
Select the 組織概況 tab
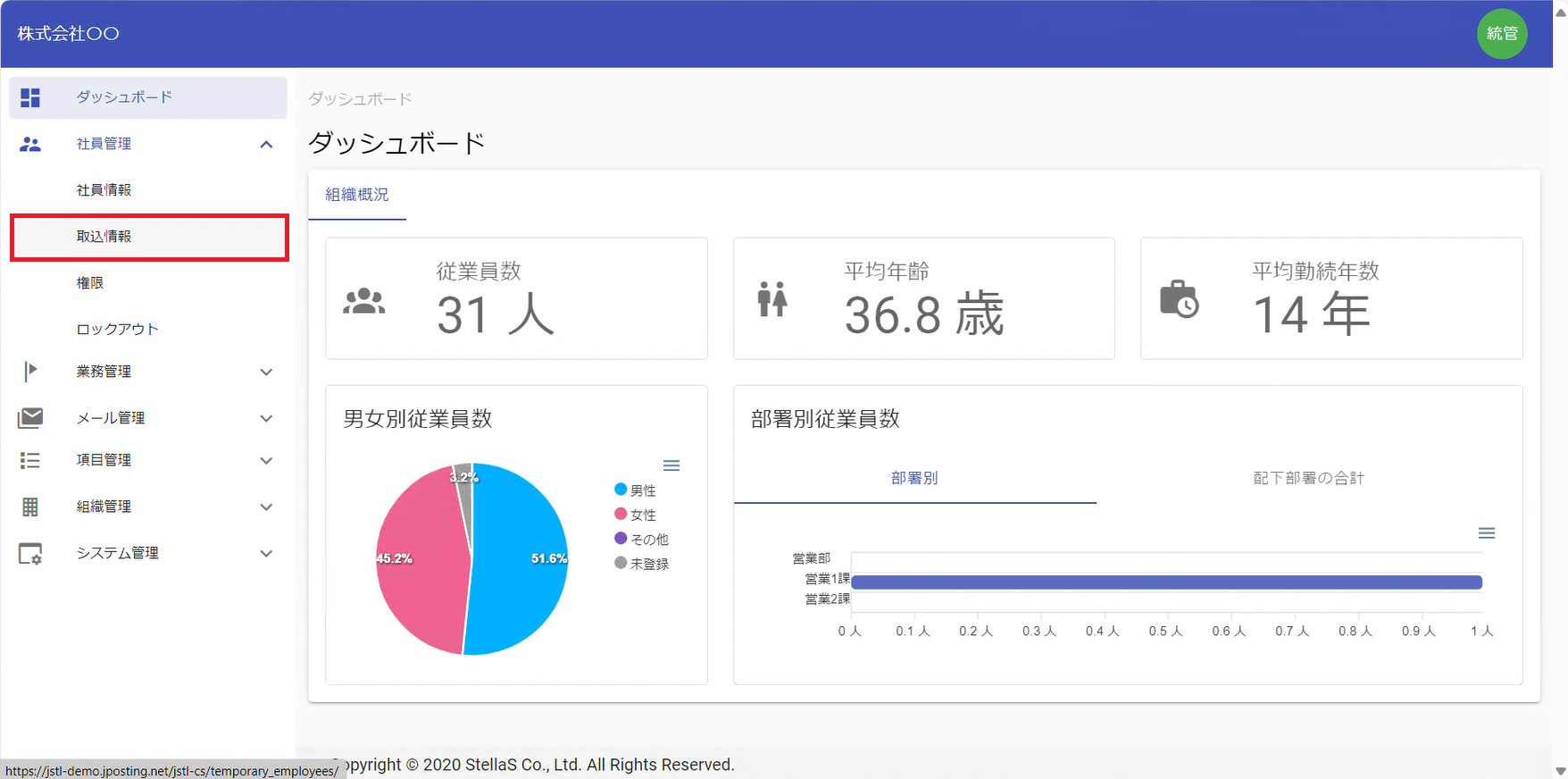[357, 195]
